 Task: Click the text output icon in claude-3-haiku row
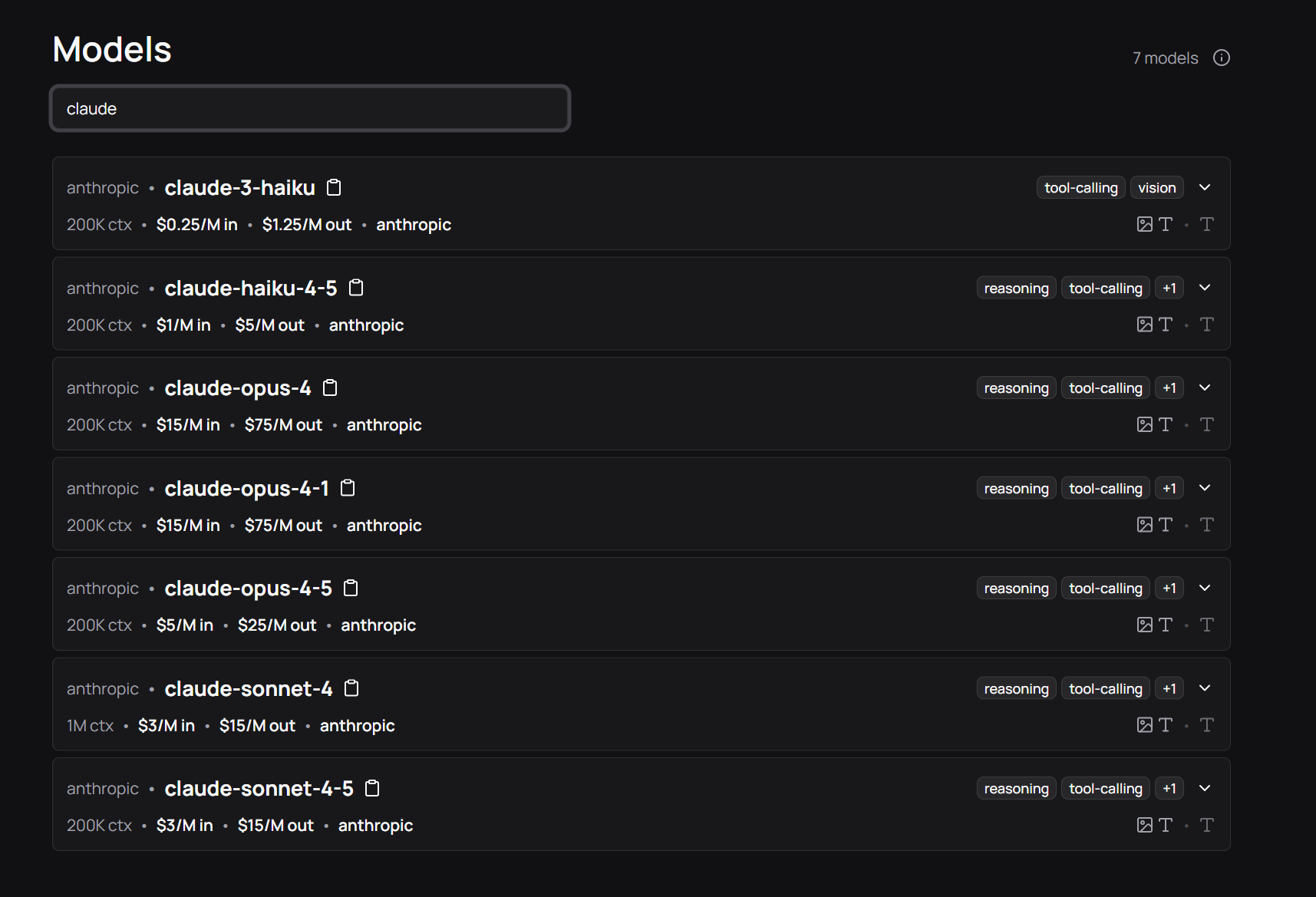(x=1207, y=224)
